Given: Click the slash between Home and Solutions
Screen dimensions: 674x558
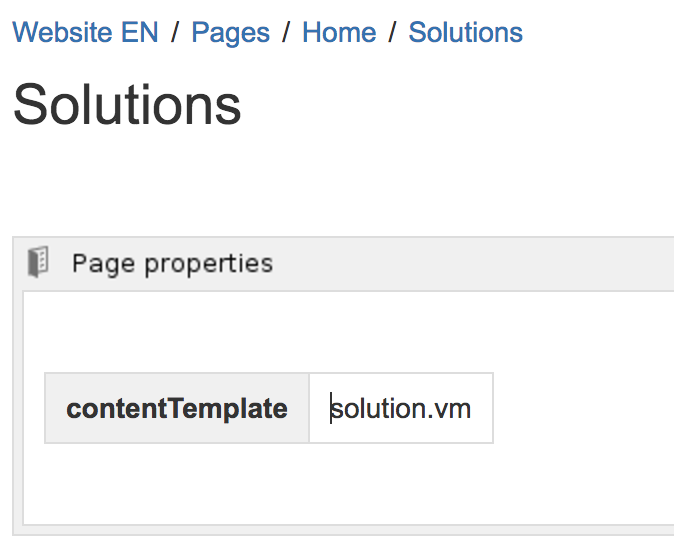Looking at the screenshot, I should click(393, 32).
